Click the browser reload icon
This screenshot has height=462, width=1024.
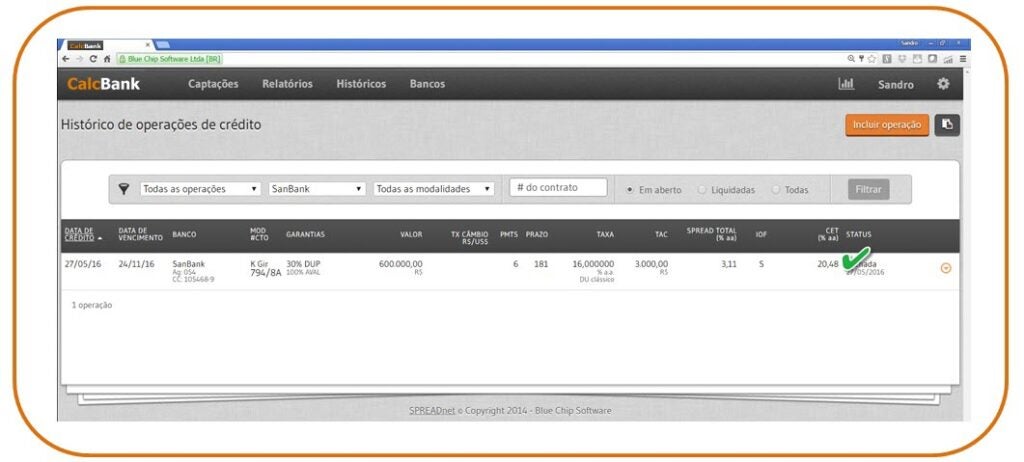click(93, 59)
